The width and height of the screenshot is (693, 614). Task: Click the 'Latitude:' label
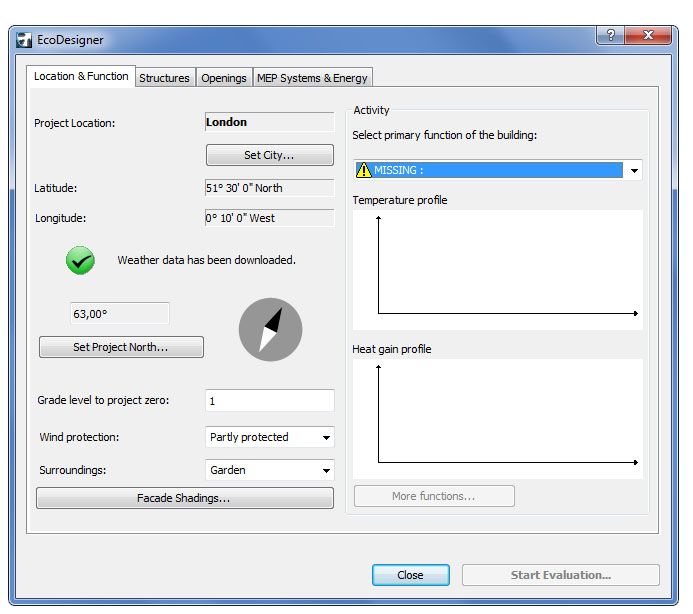coord(55,188)
